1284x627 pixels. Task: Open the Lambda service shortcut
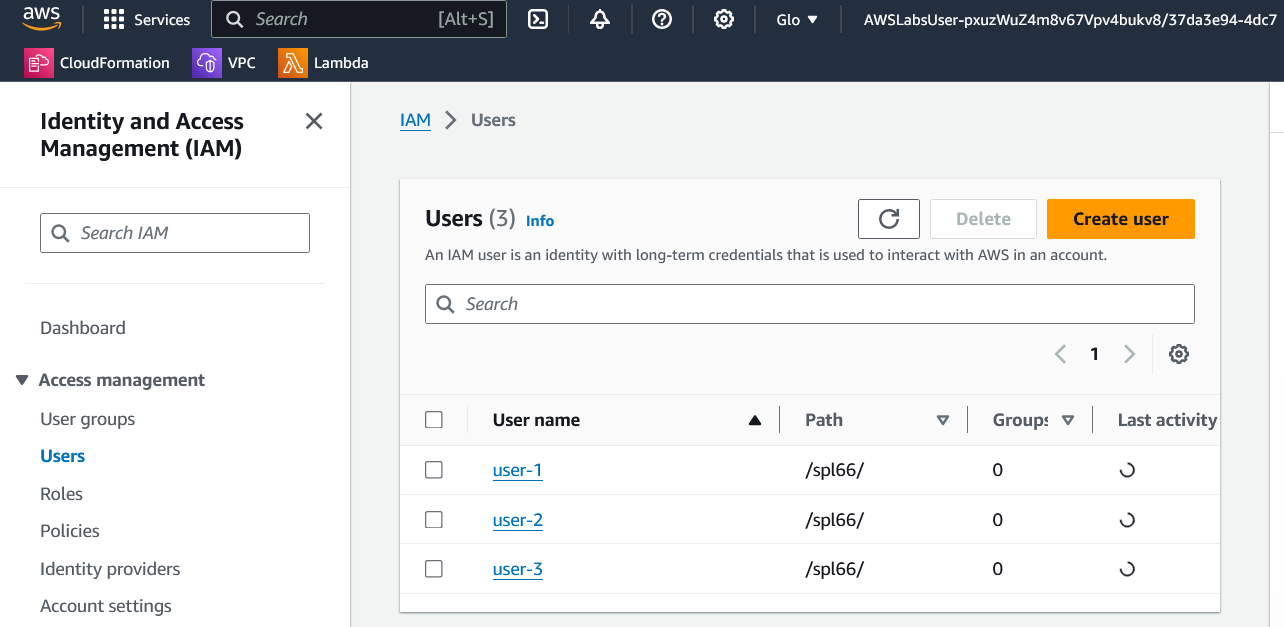[x=323, y=62]
